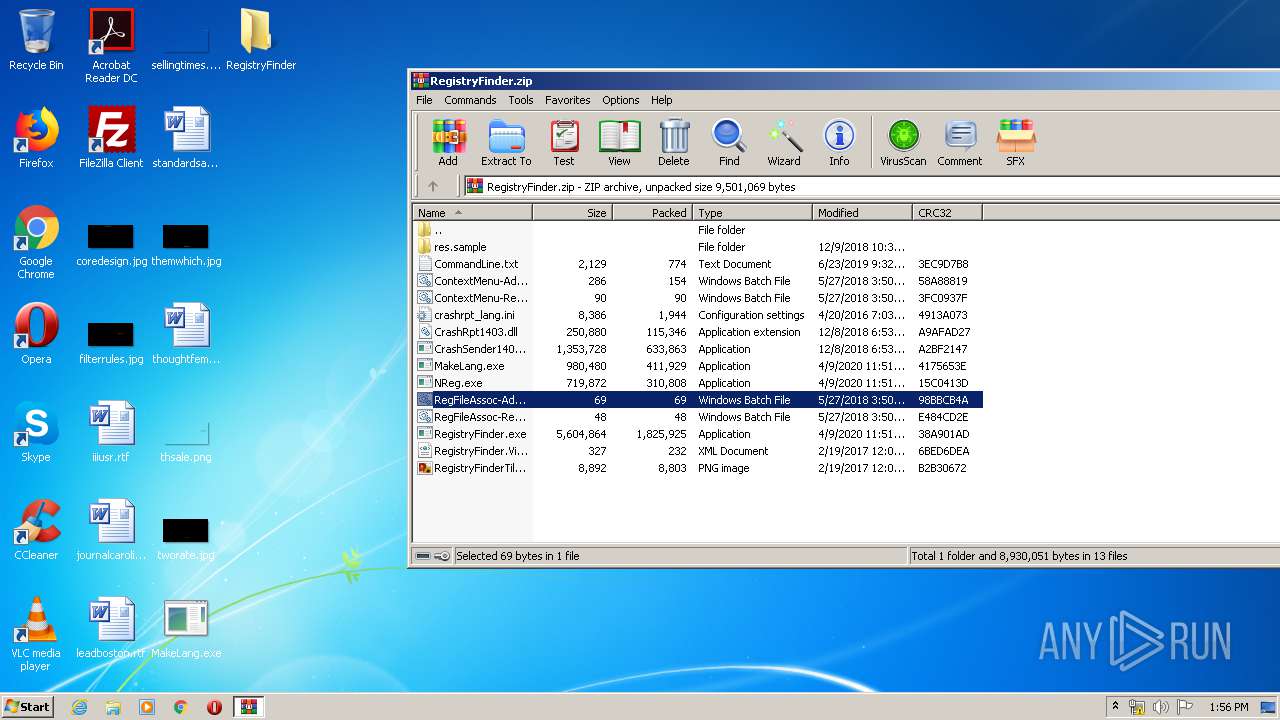The image size is (1280, 720).
Task: Launch CCleaner desktop icon
Action: pos(36,530)
